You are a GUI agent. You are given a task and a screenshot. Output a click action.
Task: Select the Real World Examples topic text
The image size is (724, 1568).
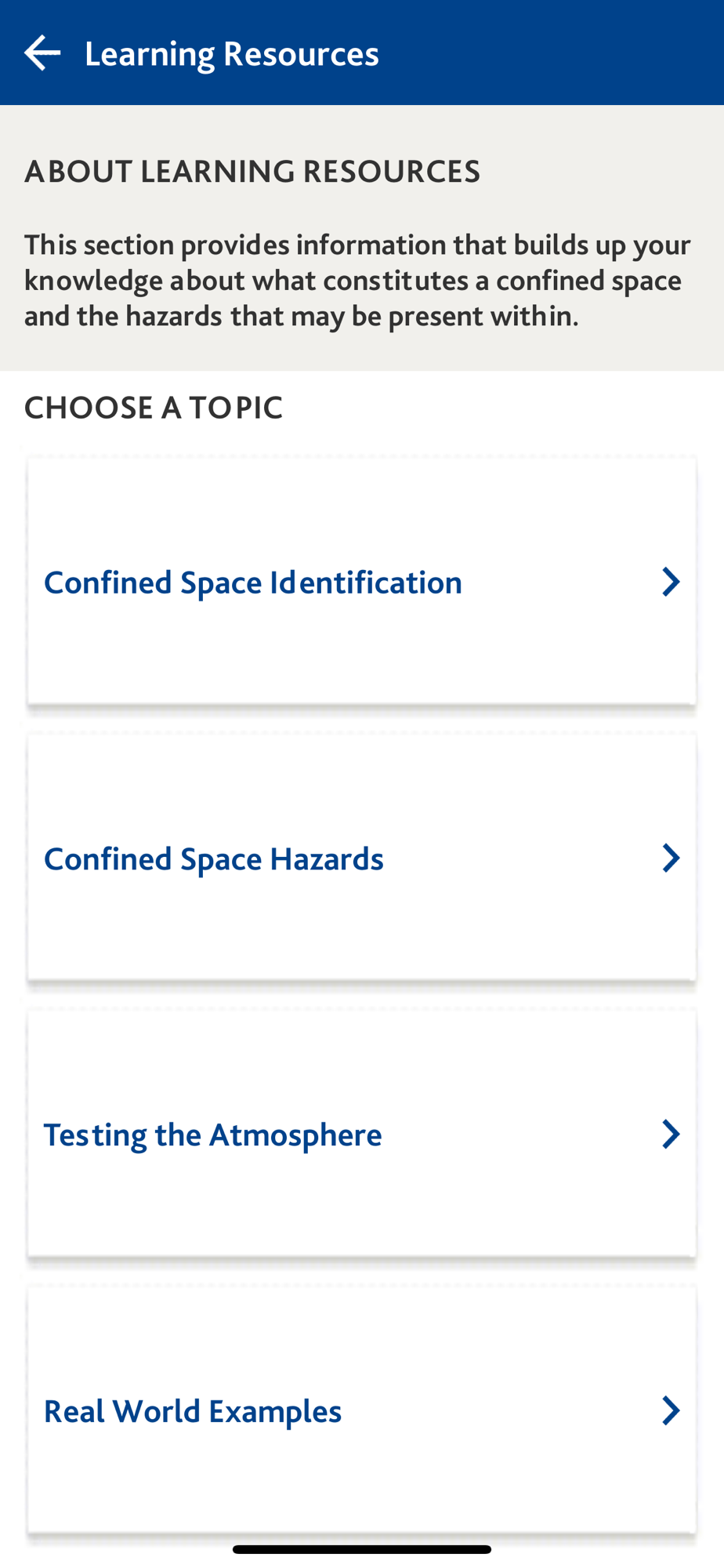point(193,1411)
